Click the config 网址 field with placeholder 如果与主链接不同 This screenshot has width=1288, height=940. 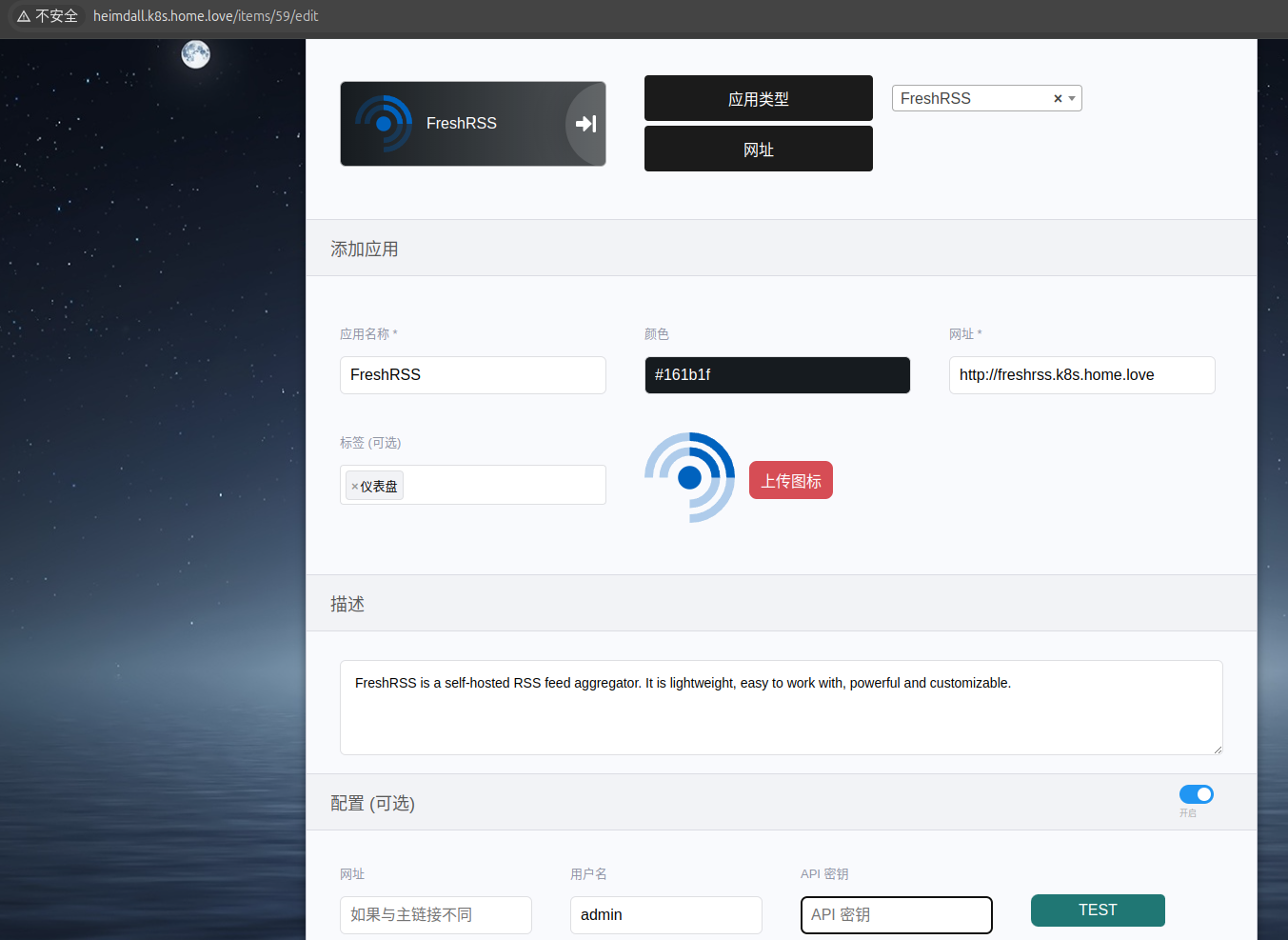click(436, 915)
